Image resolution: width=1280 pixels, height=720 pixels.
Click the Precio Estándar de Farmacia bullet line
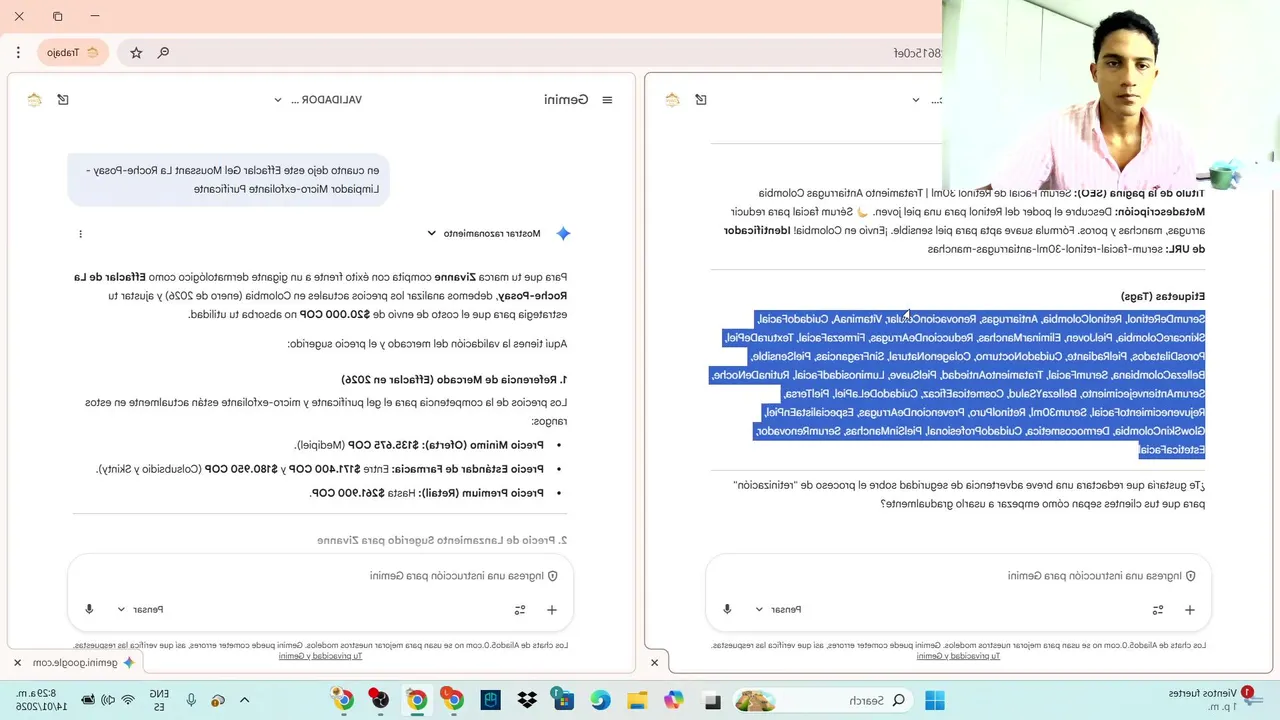[328, 469]
